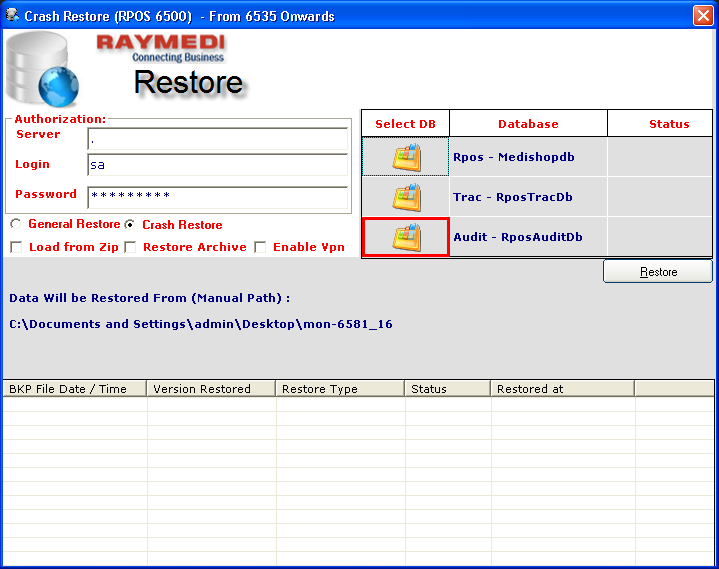
Task: Enable the Load from Zip checkbox
Action: 17,247
